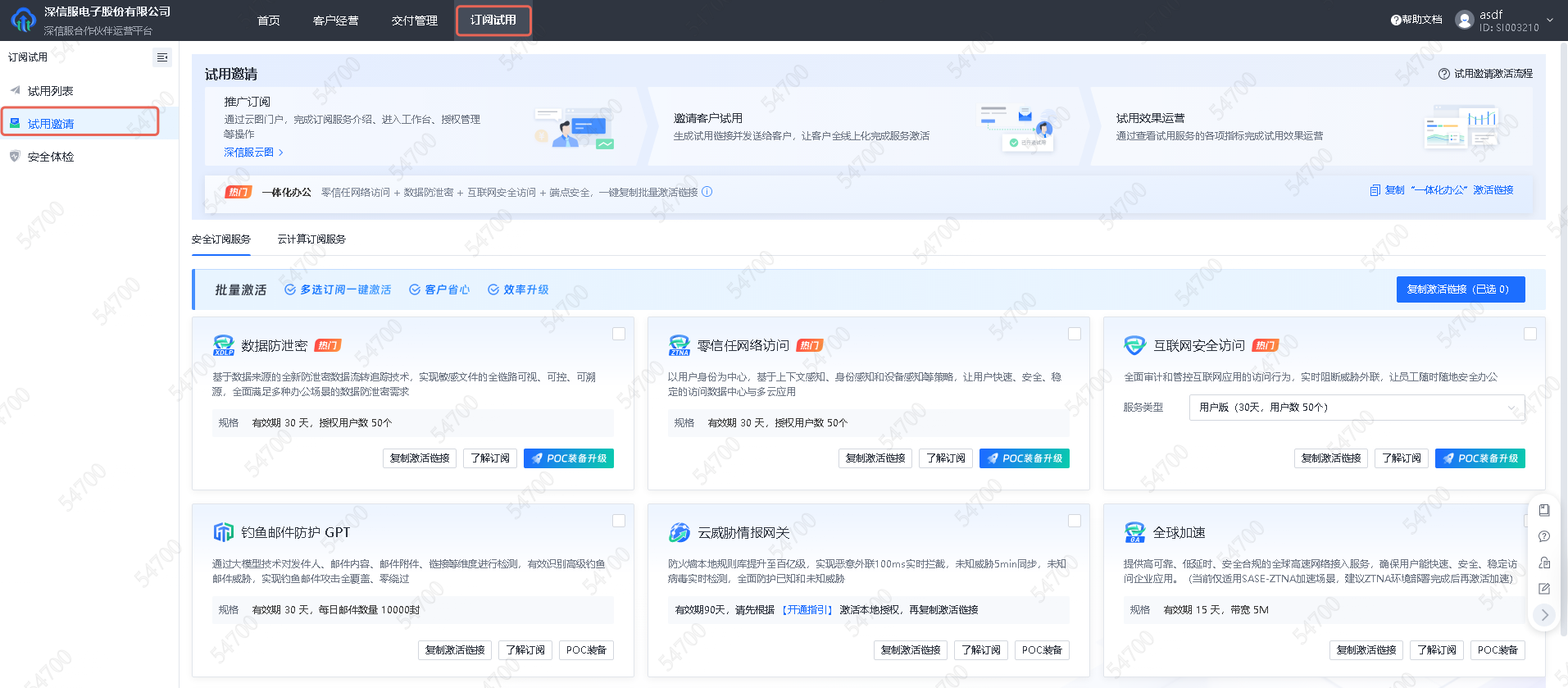Image resolution: width=1568 pixels, height=688 pixels.
Task: Select the 零信任网络访问 card checkbox
Action: click(1075, 334)
